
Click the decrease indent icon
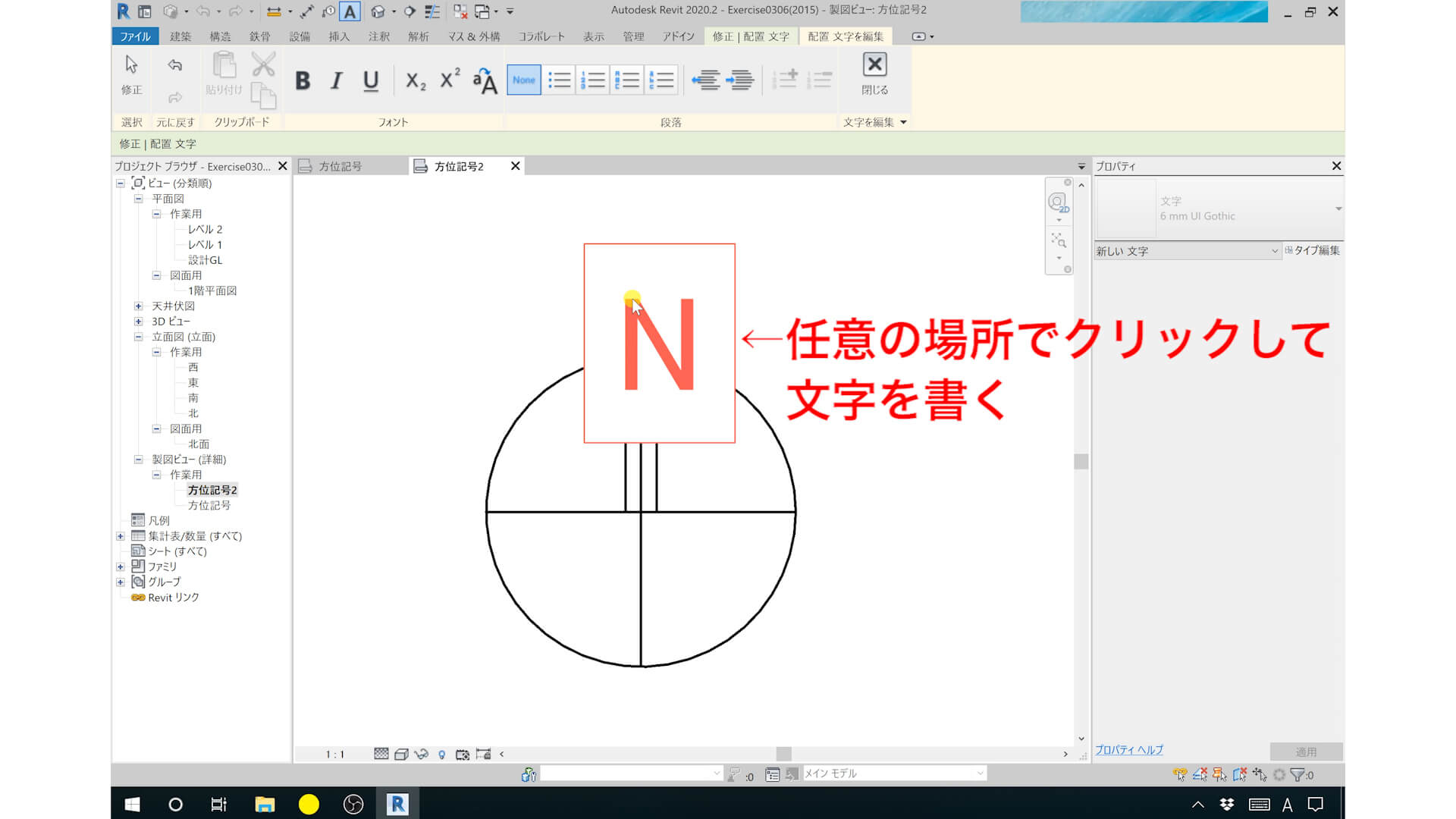[705, 80]
